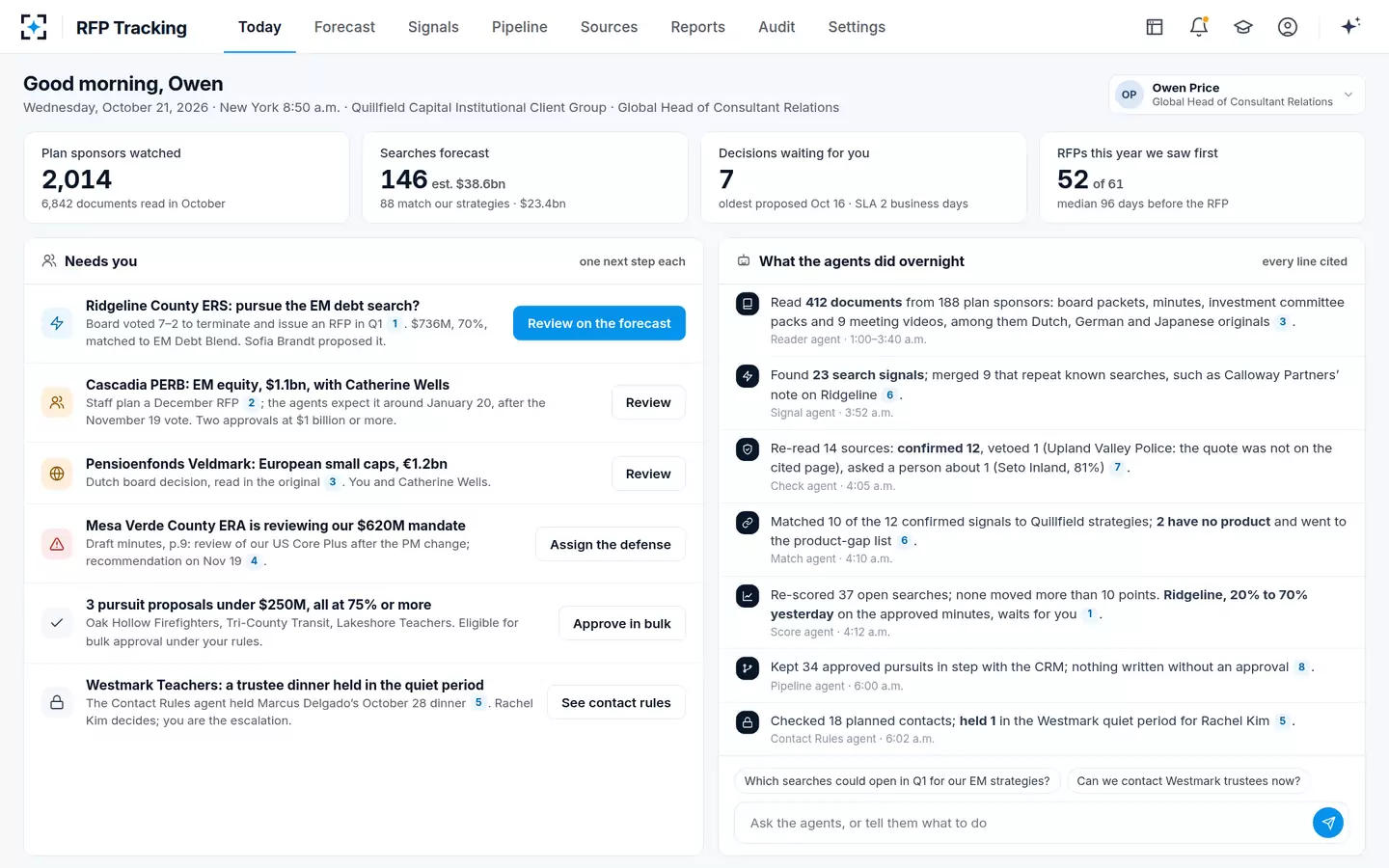The height and width of the screenshot is (868, 1389).
Task: Open citation 1 on the Score agent line
Action: click(x=1090, y=614)
